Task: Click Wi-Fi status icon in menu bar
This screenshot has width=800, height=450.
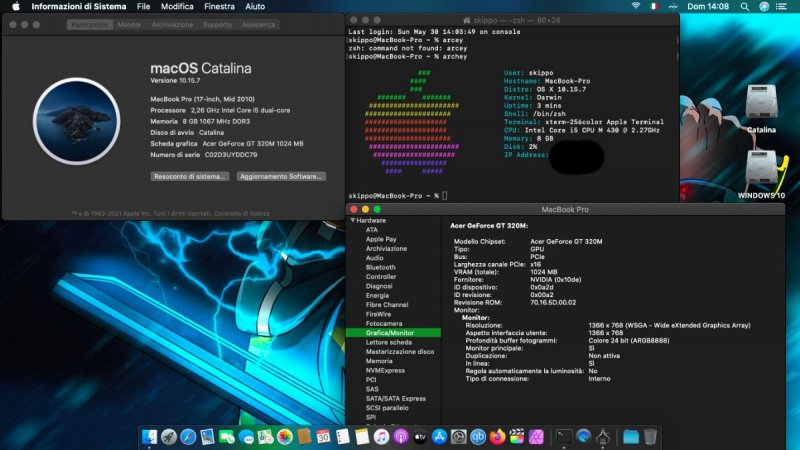Action: coord(636,6)
